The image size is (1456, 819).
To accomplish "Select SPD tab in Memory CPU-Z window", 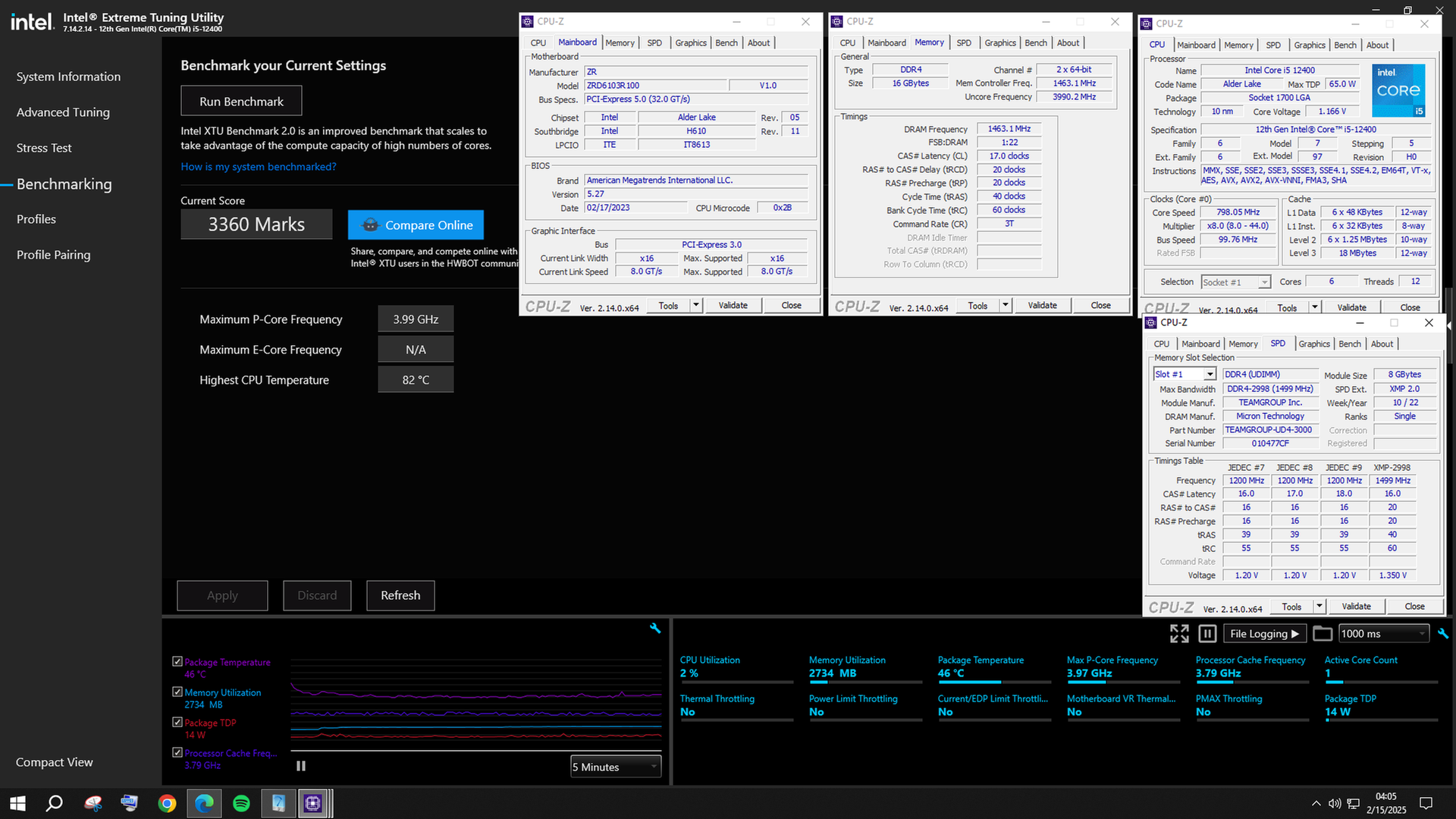I will pyautogui.click(x=964, y=42).
